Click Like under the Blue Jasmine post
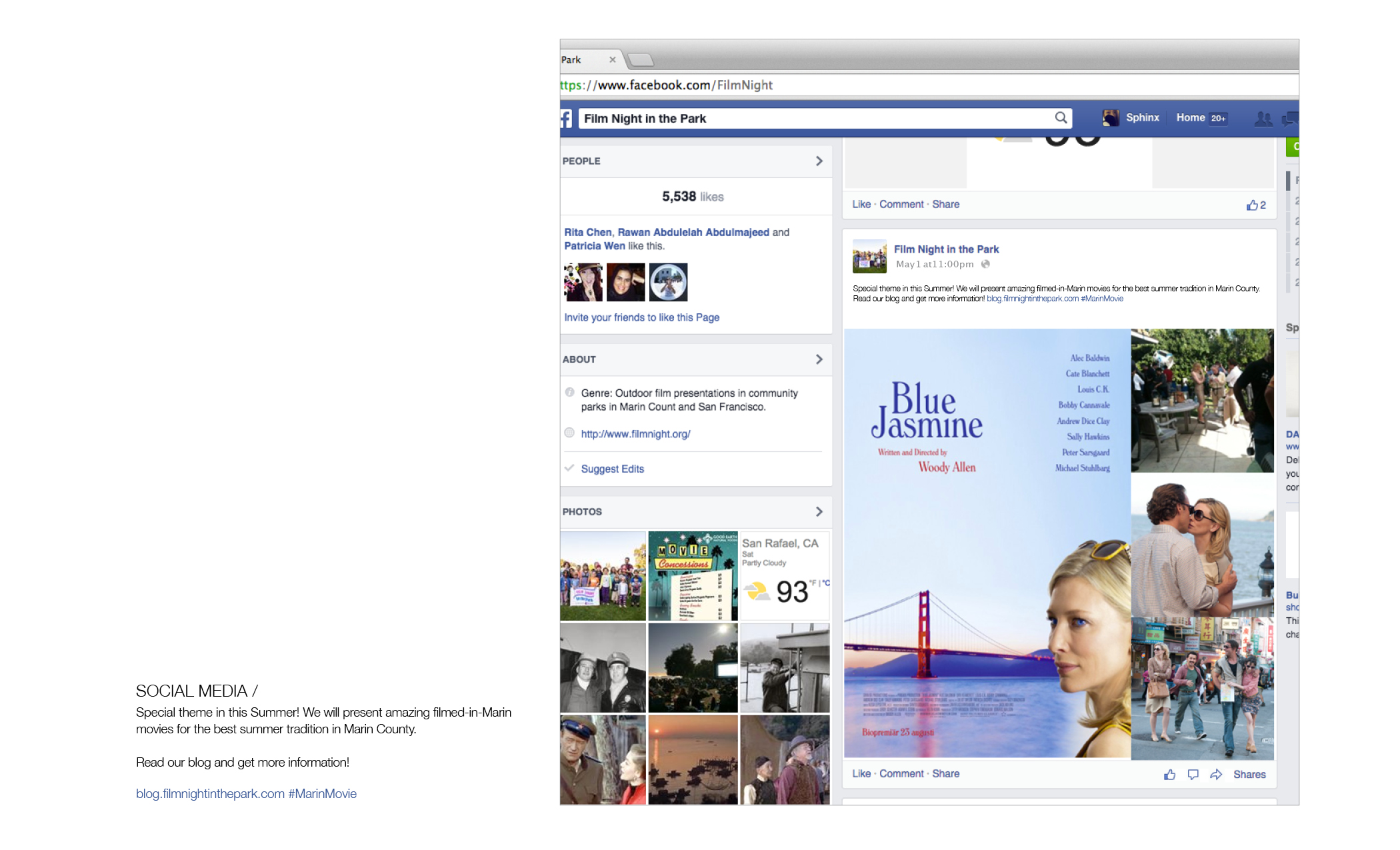Viewport: 1400px width, 850px height. click(861, 773)
